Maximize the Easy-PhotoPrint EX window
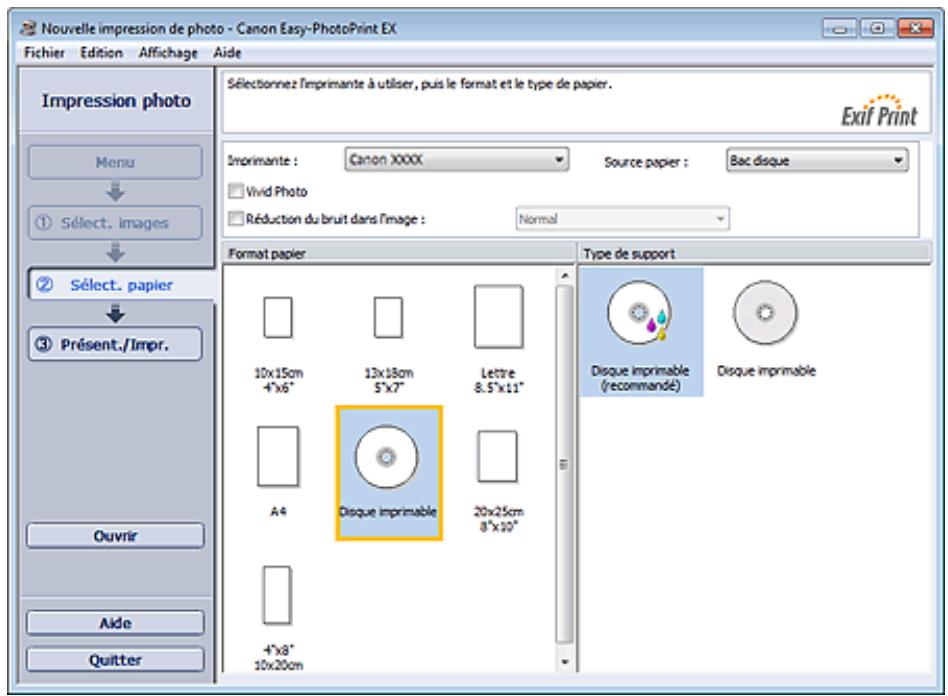 tap(877, 28)
